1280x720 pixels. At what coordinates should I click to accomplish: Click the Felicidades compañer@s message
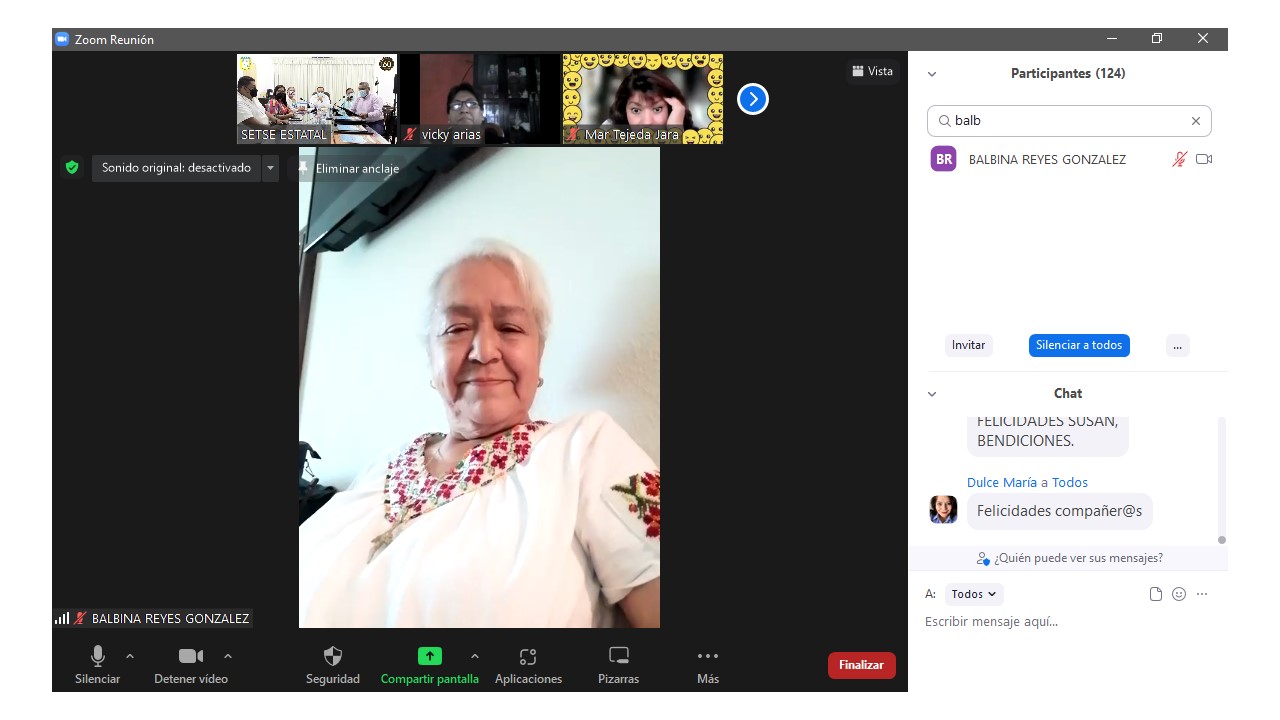(1060, 511)
